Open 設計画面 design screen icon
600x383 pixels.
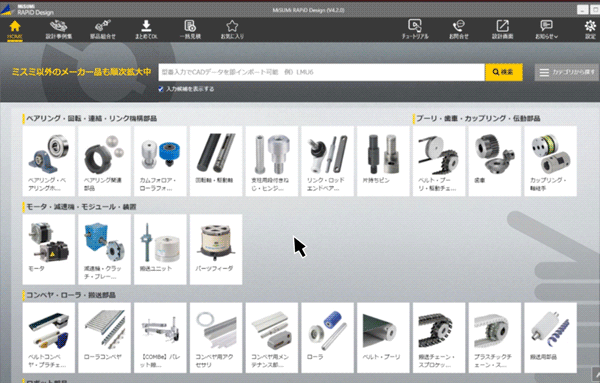coord(502,30)
